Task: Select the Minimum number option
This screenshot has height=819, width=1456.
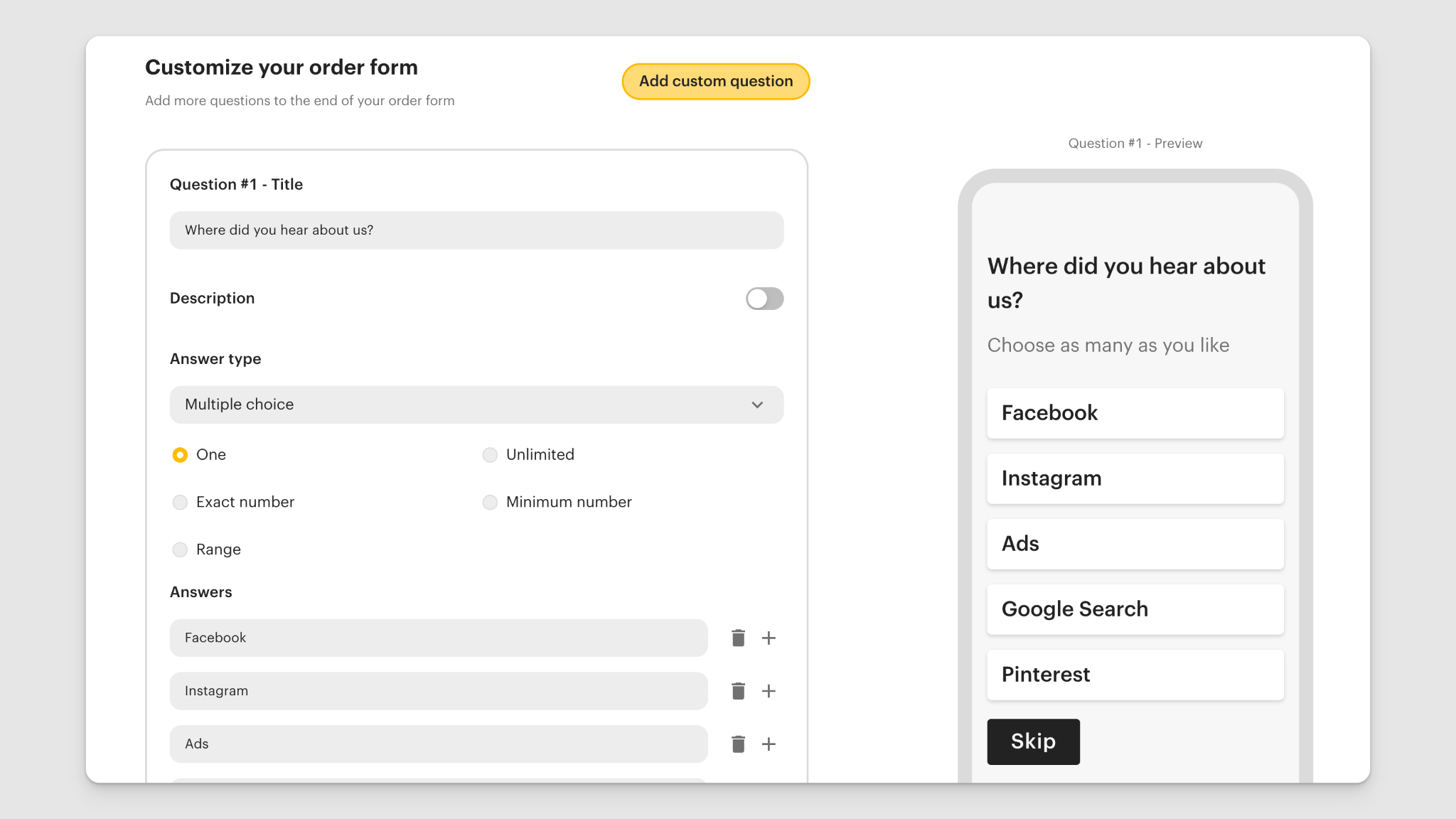Action: pos(490,502)
